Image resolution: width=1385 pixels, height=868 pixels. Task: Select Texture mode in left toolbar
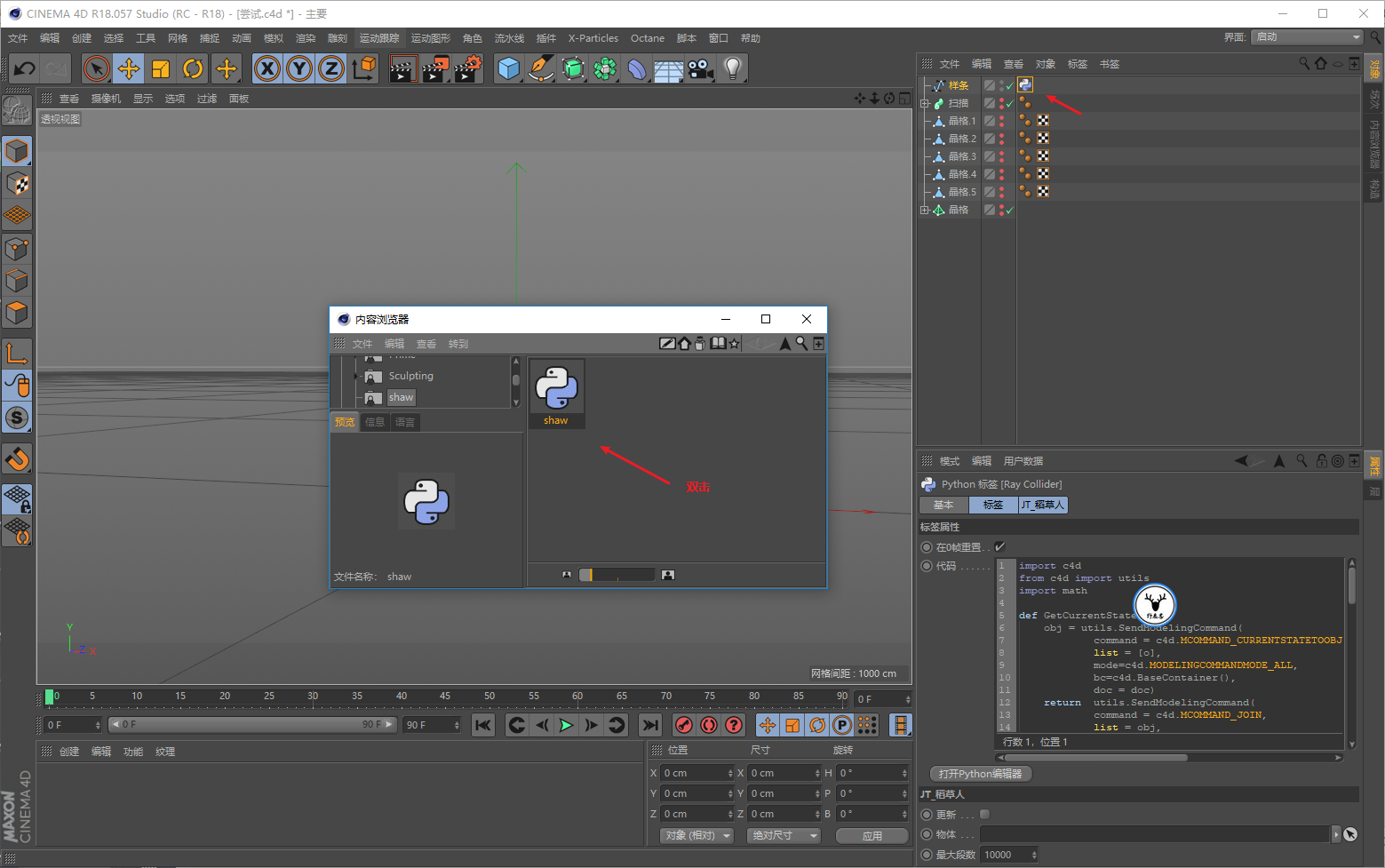17,184
